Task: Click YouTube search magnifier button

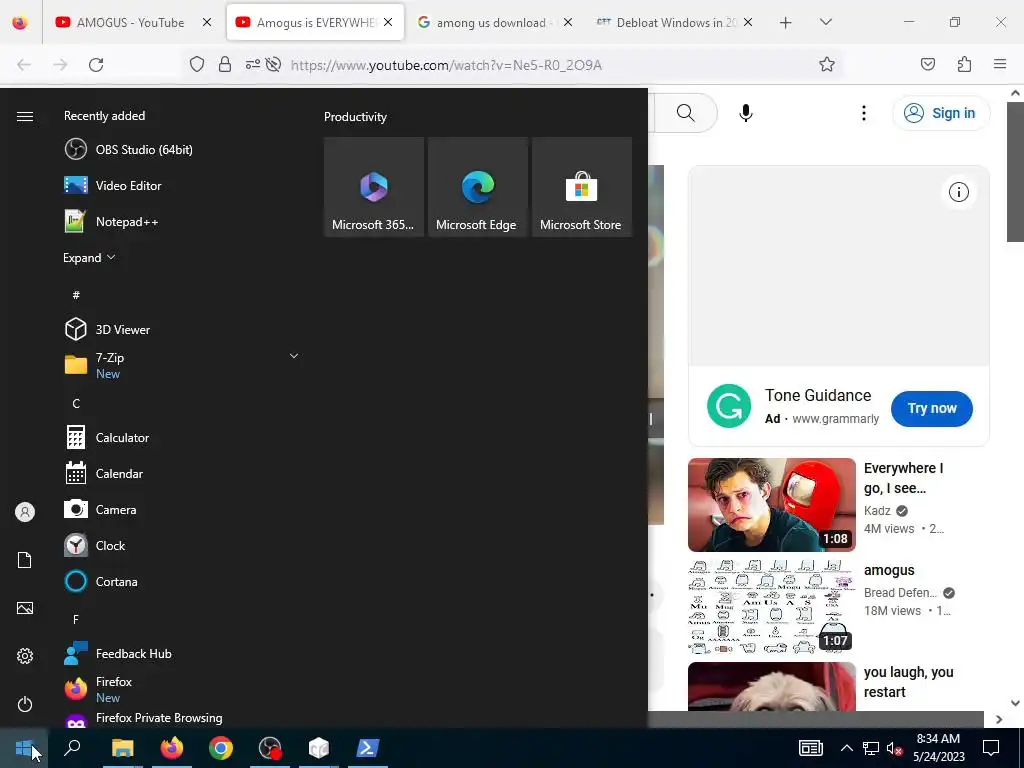Action: coord(685,113)
